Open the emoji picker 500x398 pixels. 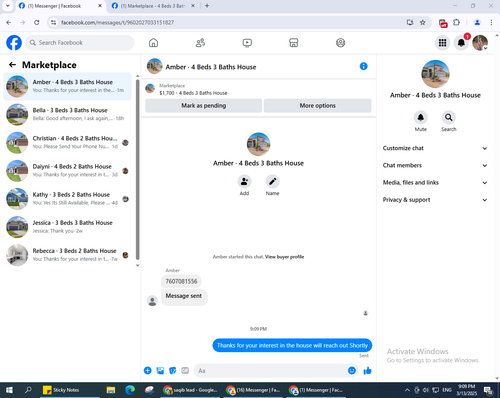click(352, 370)
